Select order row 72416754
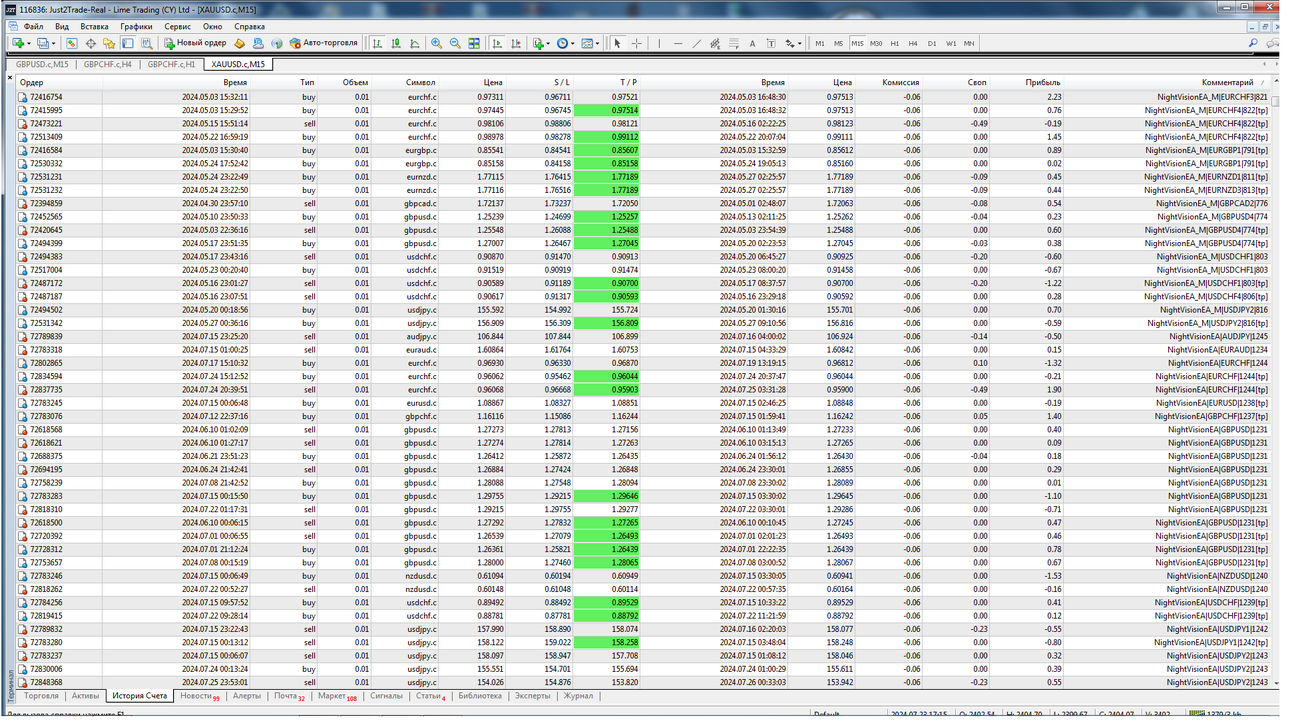This screenshot has width=1290, height=727. [643, 97]
